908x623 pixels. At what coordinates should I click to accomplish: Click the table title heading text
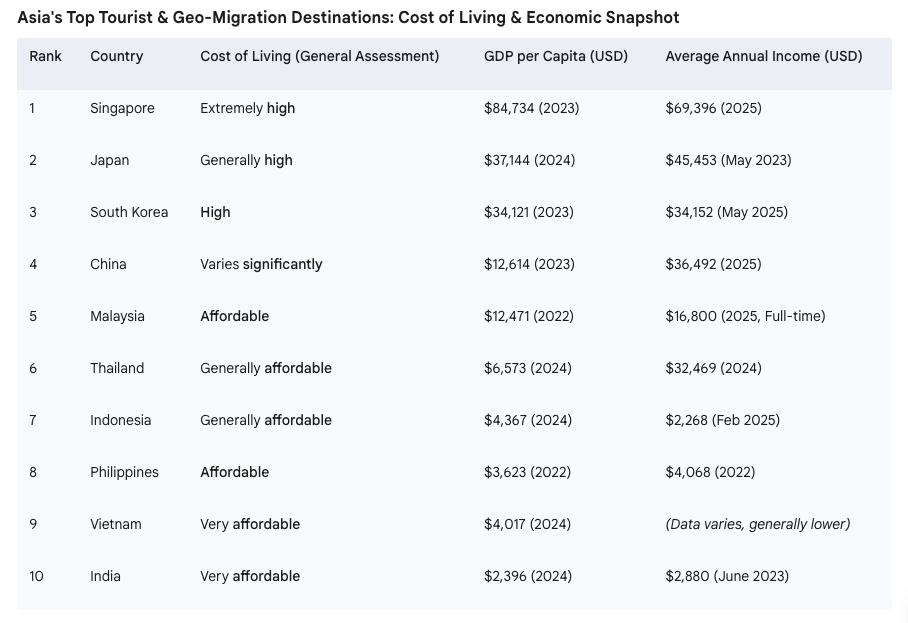[x=348, y=17]
